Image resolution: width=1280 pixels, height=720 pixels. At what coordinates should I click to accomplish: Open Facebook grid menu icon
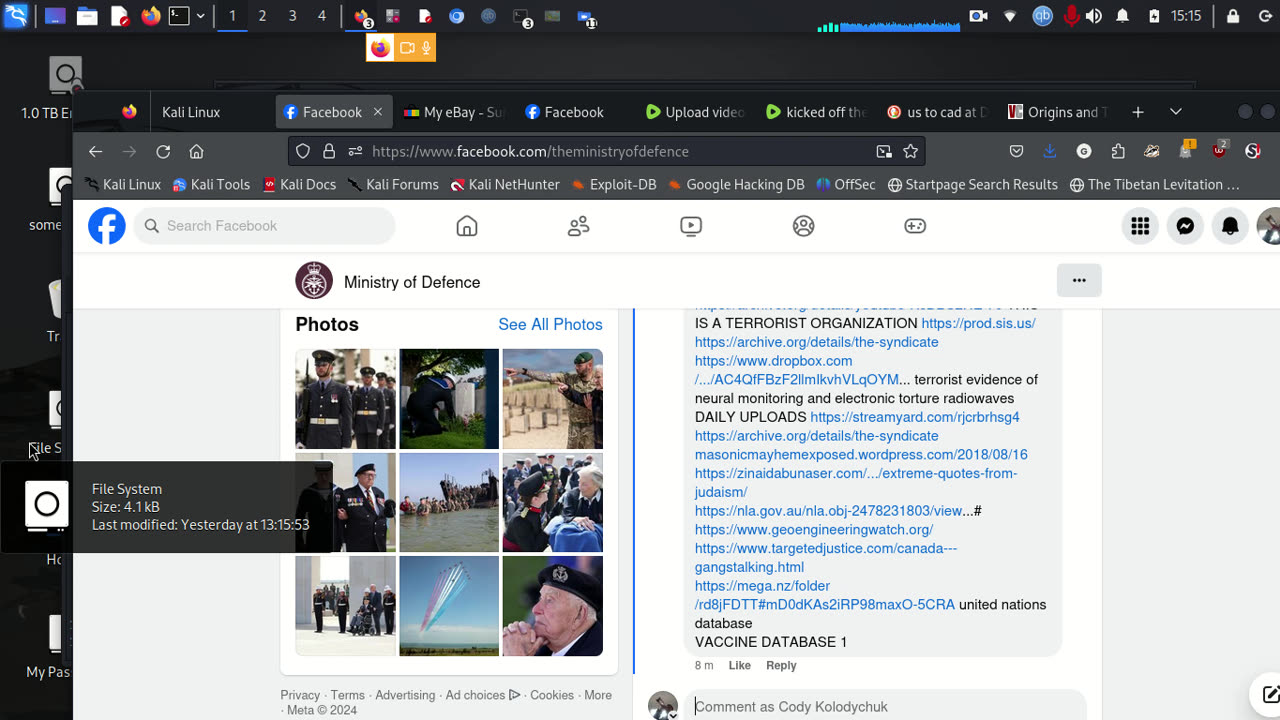click(x=1140, y=226)
